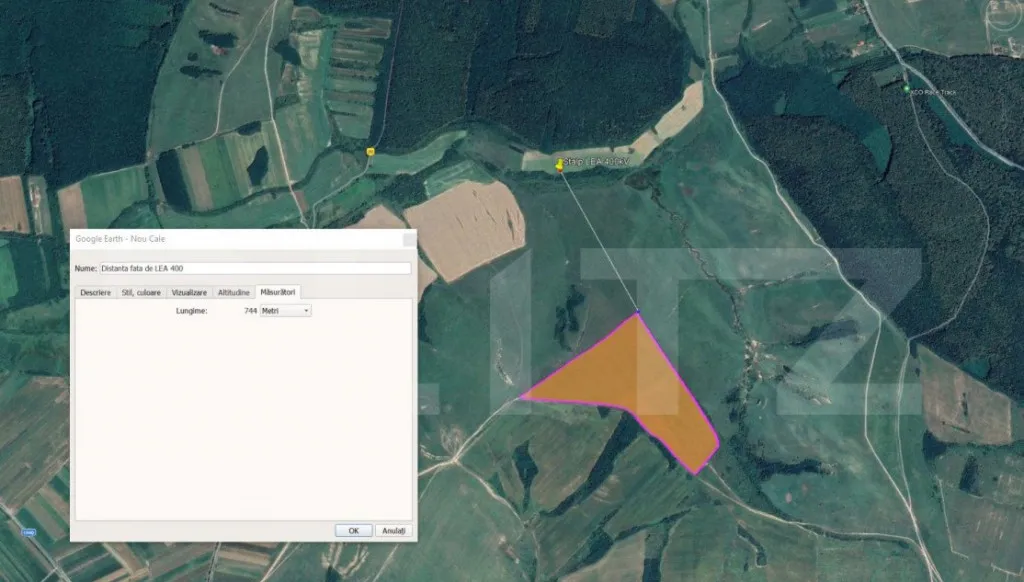The image size is (1024, 582).
Task: Go to the Altitudine tab
Action: tap(234, 292)
